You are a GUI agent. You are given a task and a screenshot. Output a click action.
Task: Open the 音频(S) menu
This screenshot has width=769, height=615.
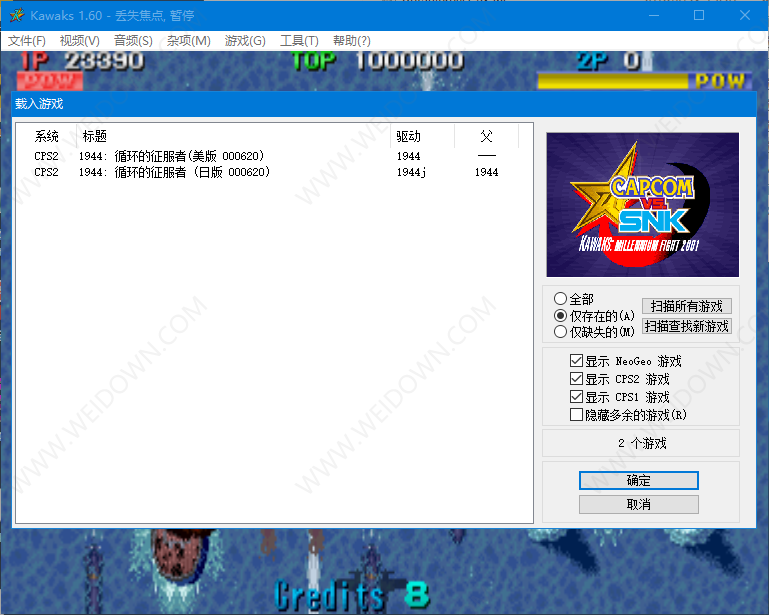coord(133,41)
